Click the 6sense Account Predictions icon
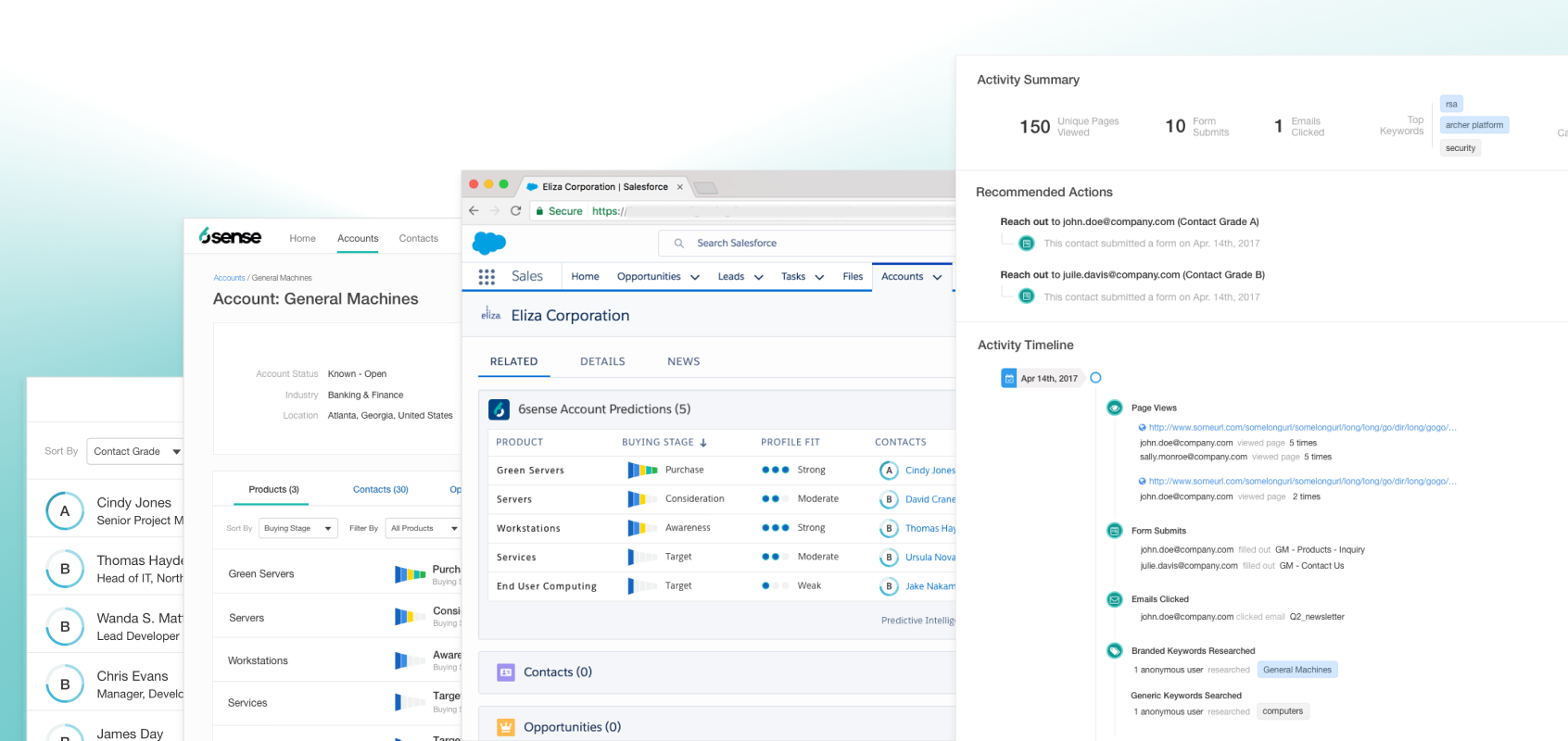 pyautogui.click(x=499, y=409)
